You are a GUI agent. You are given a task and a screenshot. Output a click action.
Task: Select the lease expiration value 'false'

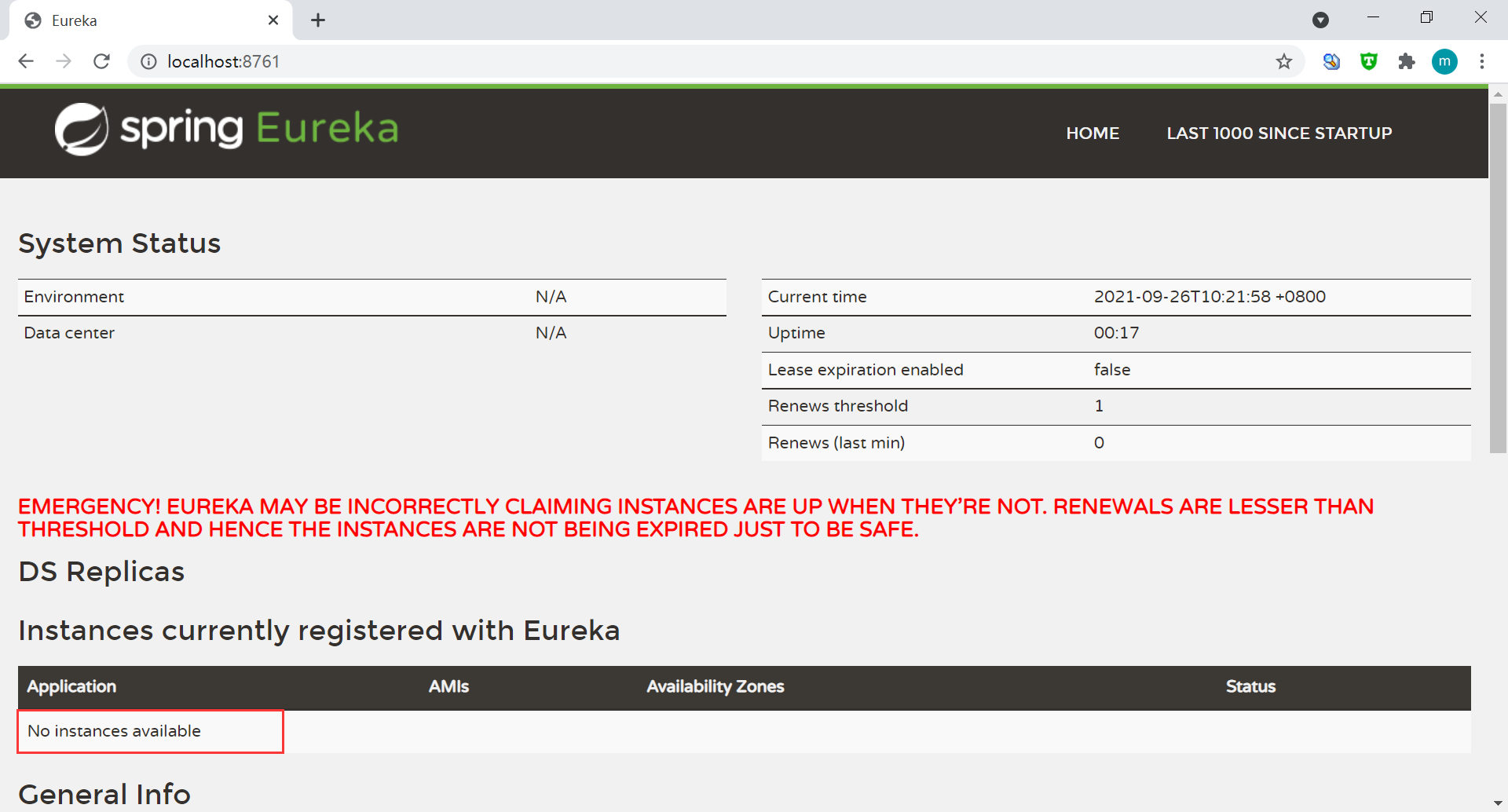pos(1112,370)
